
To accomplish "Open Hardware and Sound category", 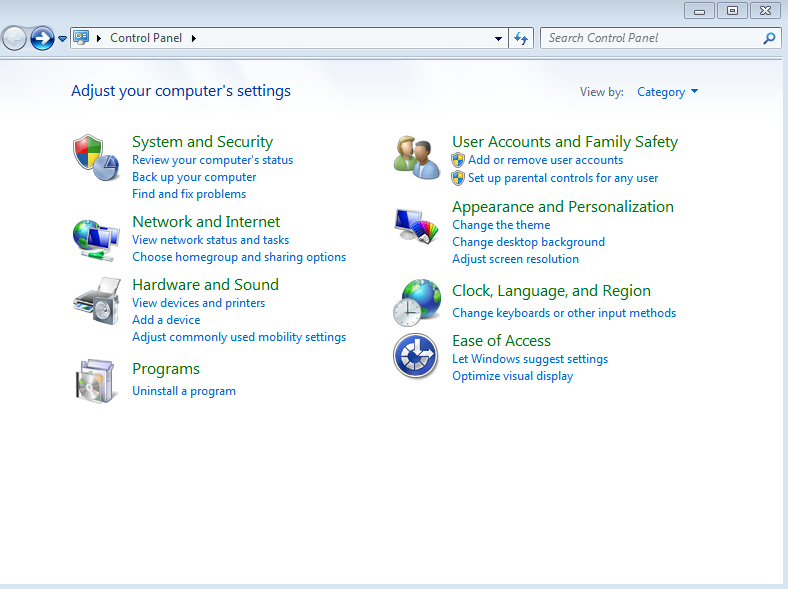I will click(x=206, y=285).
